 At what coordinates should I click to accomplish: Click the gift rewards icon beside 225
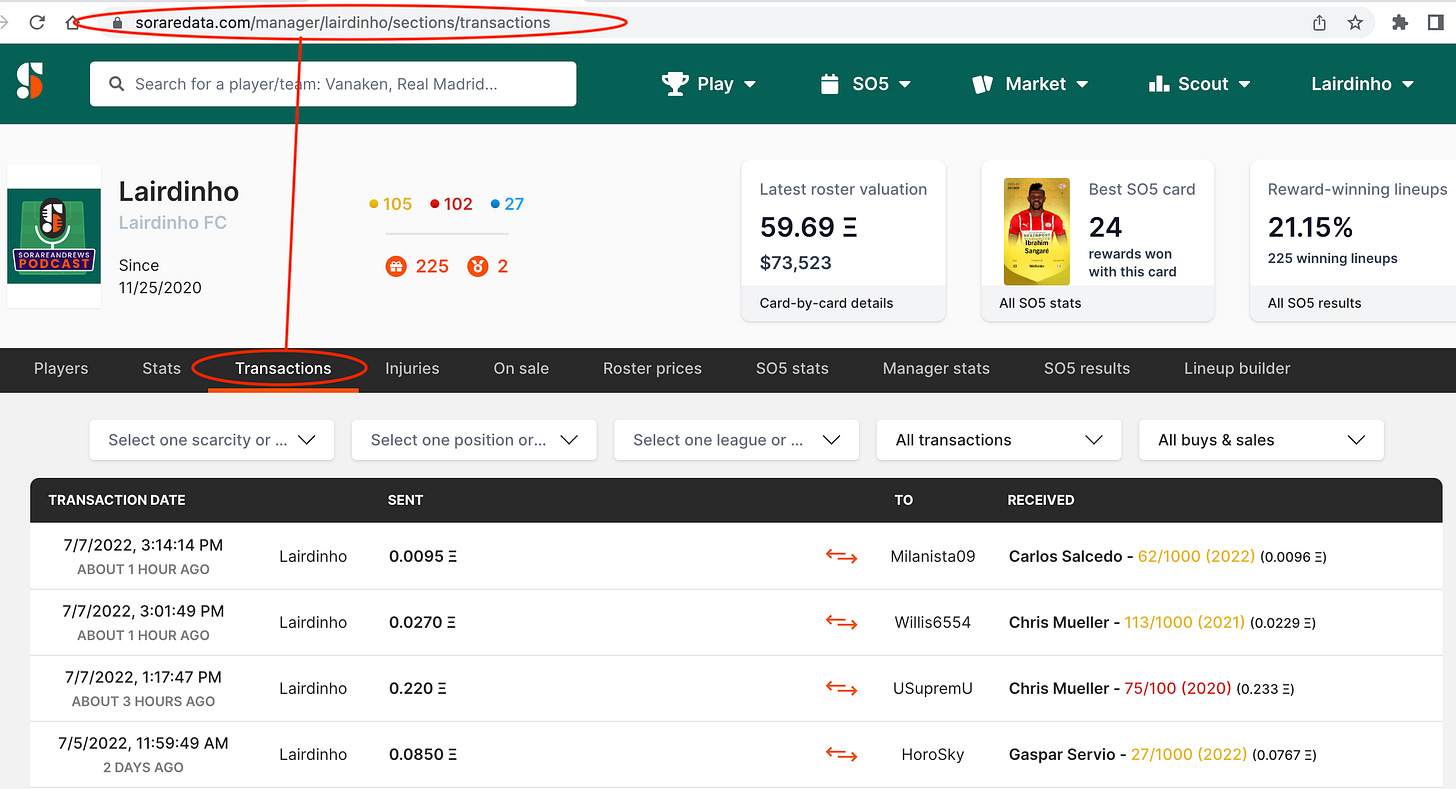[396, 266]
